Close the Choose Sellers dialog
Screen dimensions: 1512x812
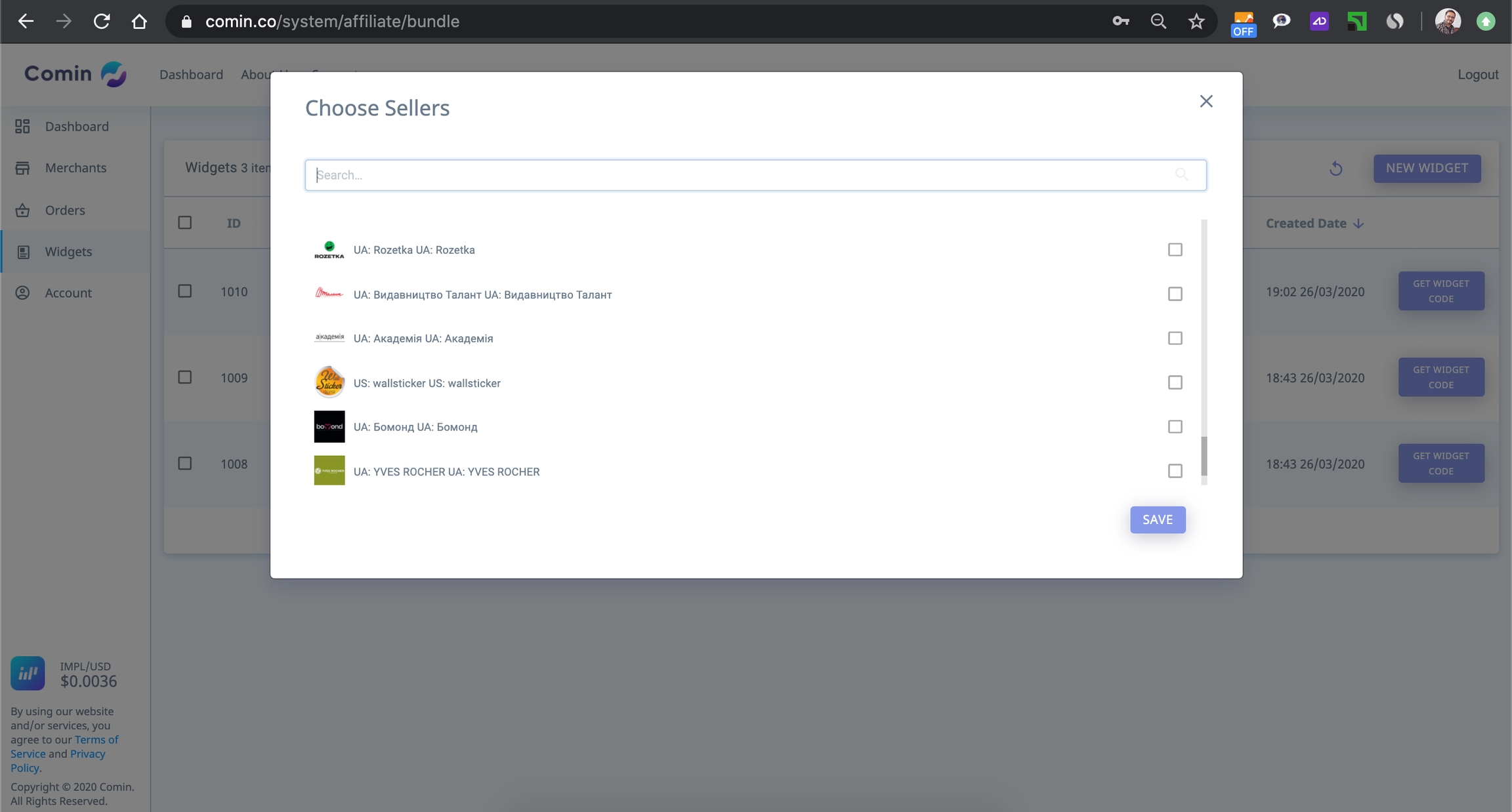(1206, 101)
